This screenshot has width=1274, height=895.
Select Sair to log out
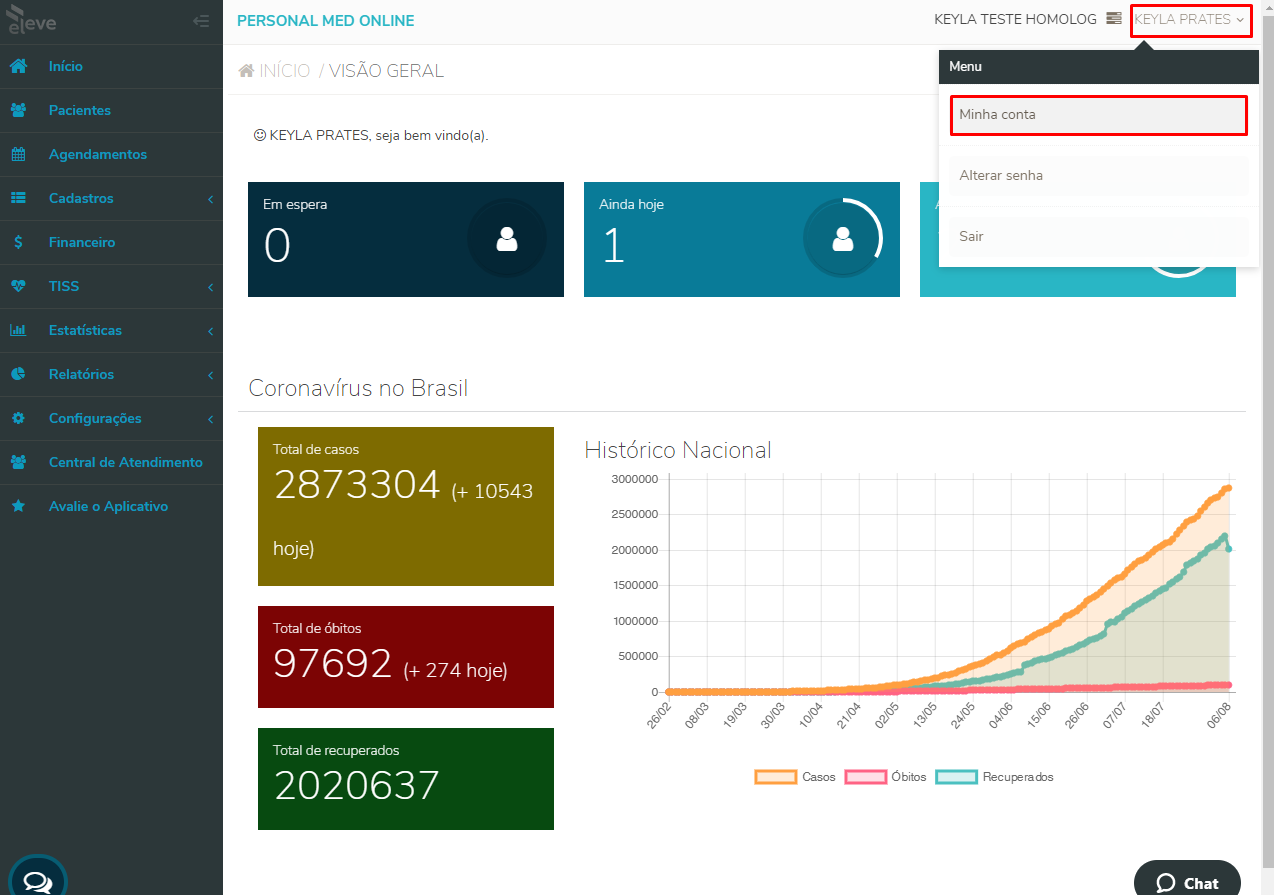tap(1098, 237)
